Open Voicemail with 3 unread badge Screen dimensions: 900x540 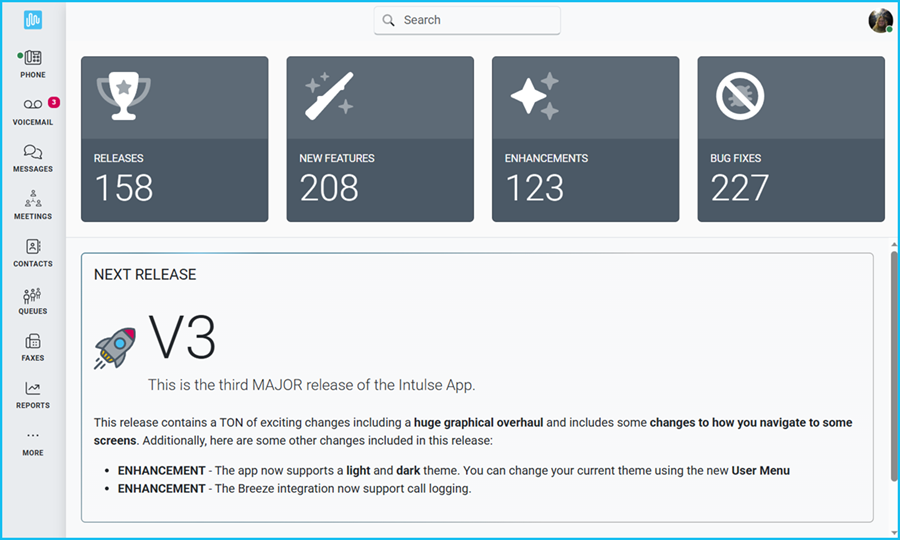(33, 110)
